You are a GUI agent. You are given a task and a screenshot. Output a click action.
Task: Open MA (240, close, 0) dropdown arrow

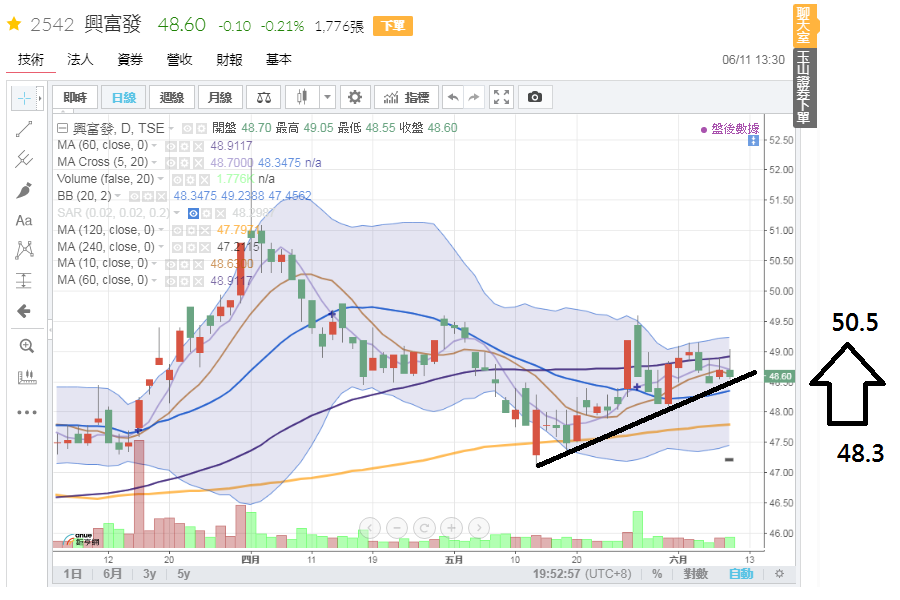(x=161, y=247)
